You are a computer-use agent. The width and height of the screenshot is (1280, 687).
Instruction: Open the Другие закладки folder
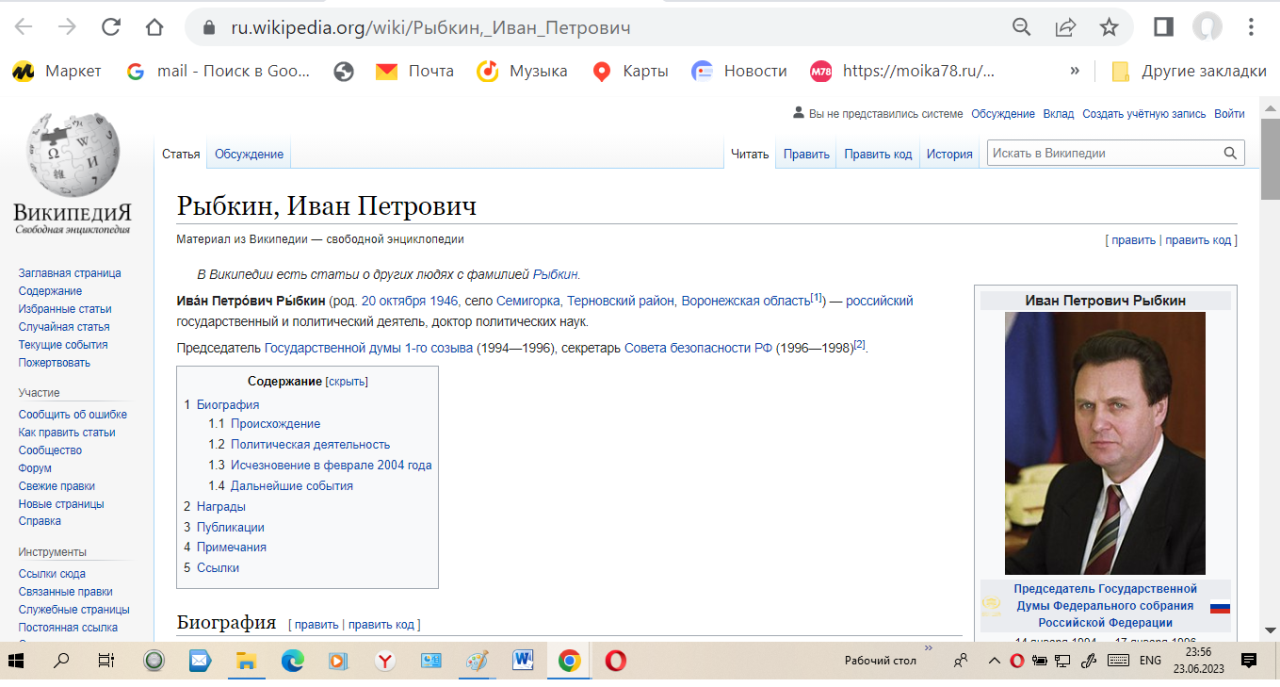(1189, 71)
